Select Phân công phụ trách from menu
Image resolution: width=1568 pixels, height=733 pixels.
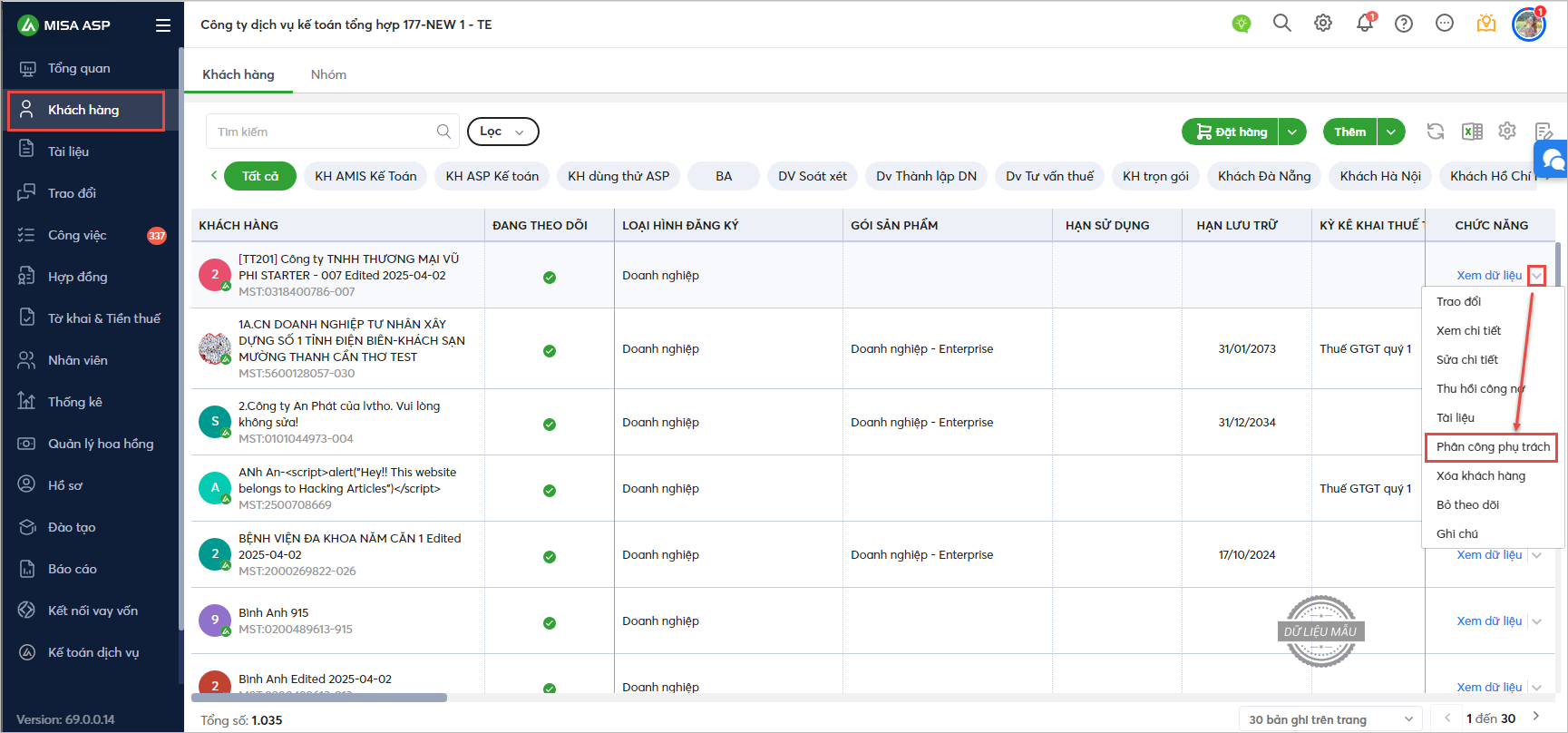pyautogui.click(x=1492, y=447)
